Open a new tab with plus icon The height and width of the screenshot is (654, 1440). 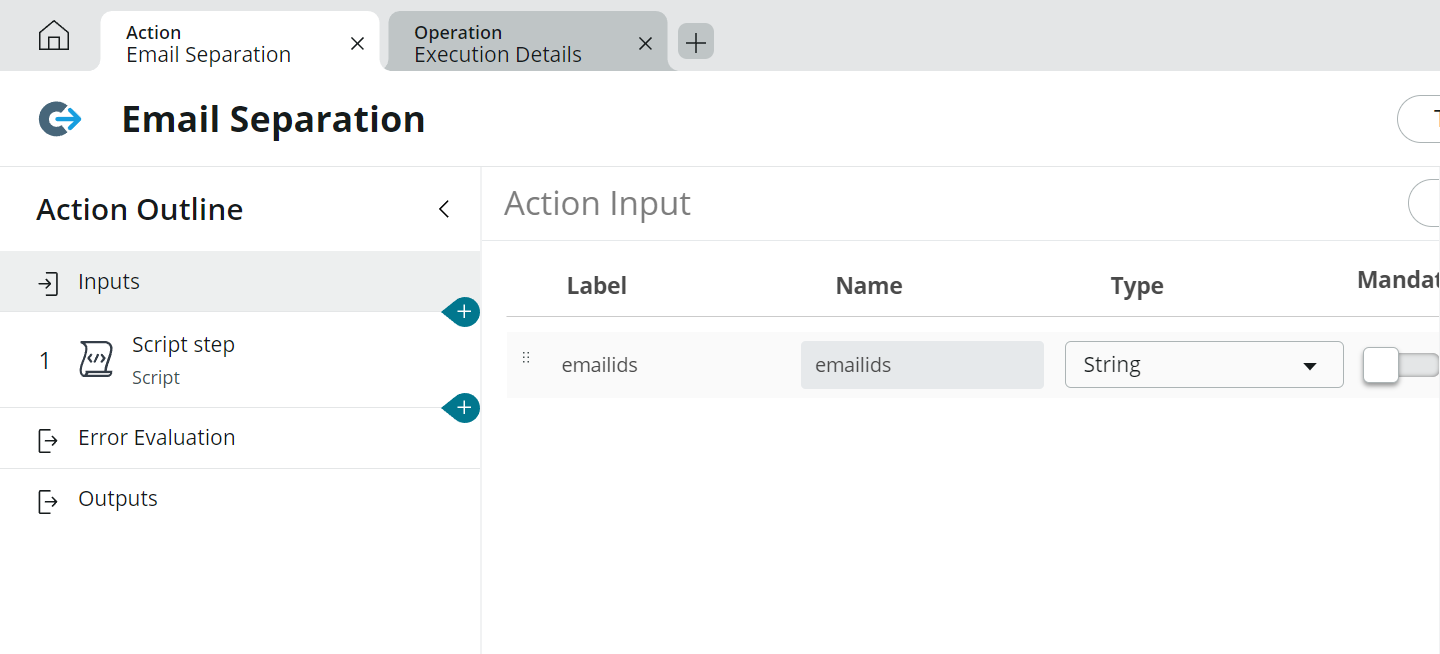tap(696, 42)
